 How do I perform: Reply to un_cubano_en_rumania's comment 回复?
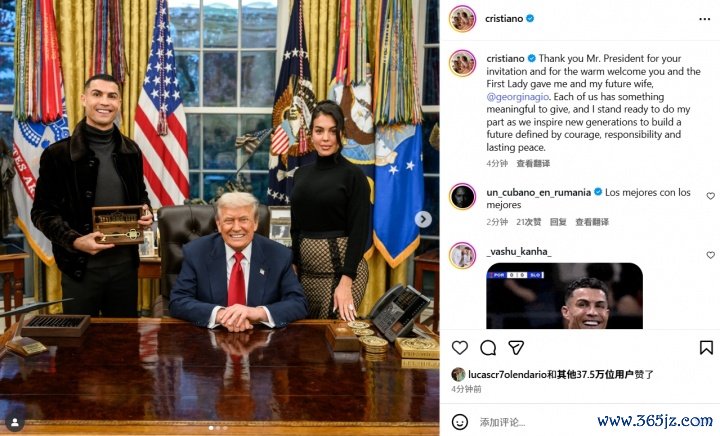click(558, 222)
